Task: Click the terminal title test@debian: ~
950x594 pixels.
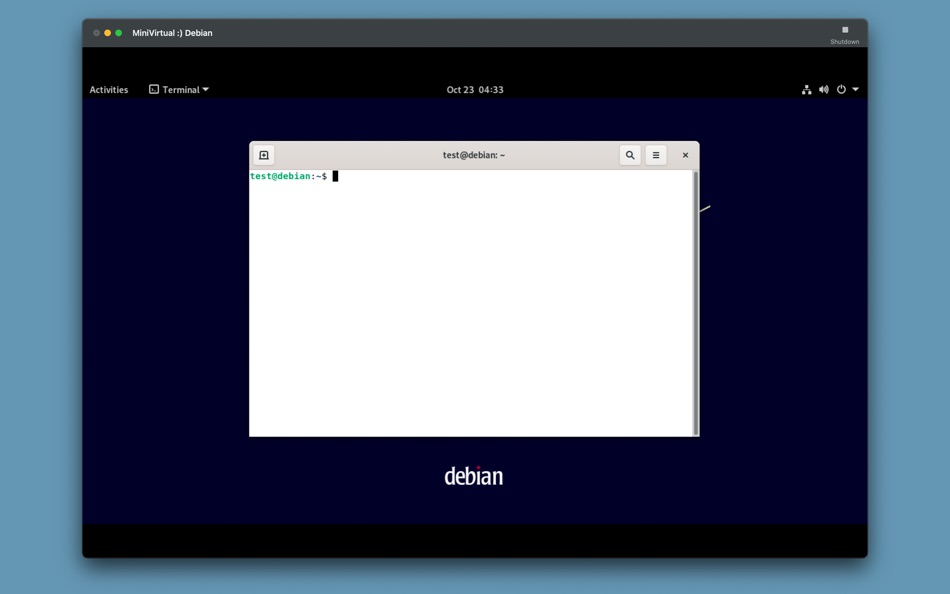Action: click(x=474, y=155)
